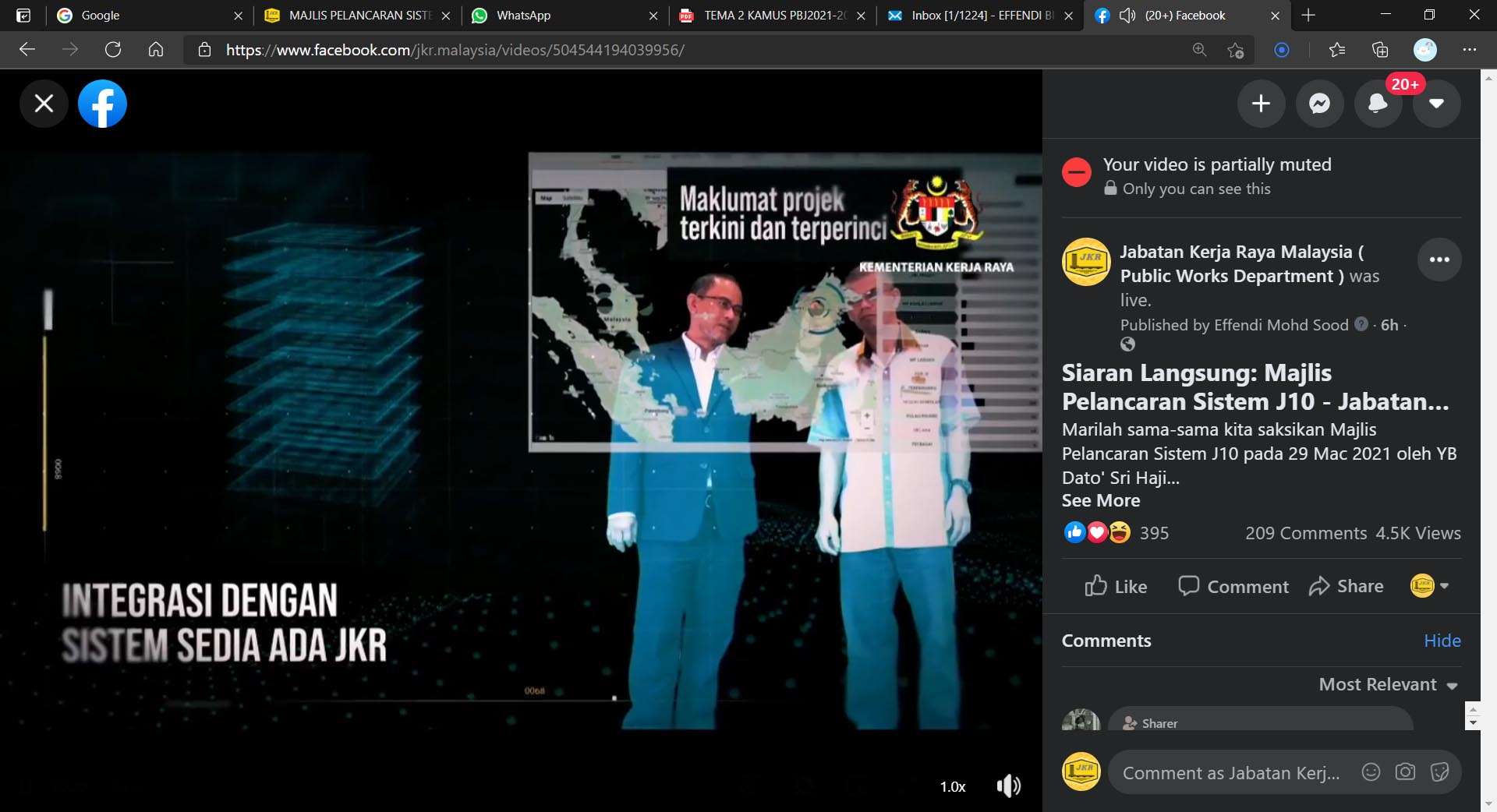Go forward in the browser
This screenshot has width=1497, height=812.
pos(70,50)
